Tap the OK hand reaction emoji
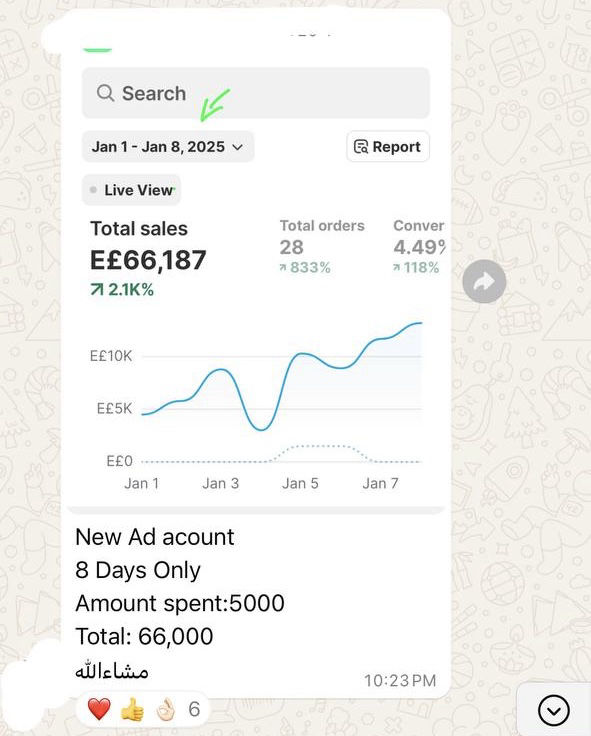The image size is (591, 736). 165,709
